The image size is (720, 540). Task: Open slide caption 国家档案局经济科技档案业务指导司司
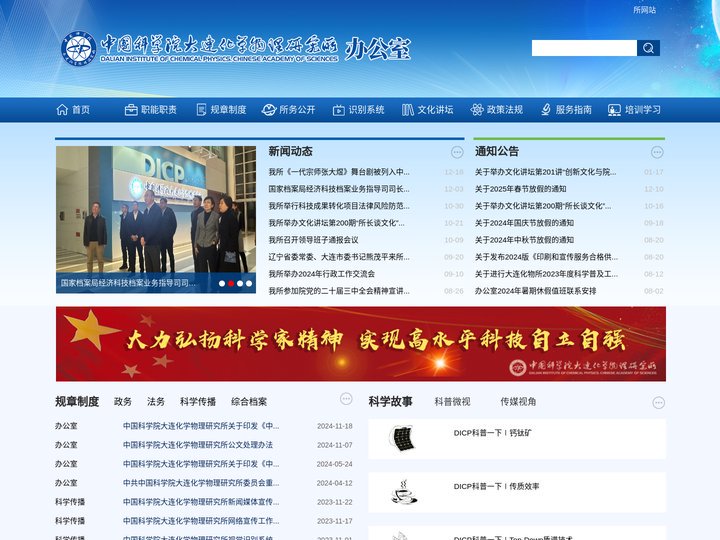[x=128, y=283]
